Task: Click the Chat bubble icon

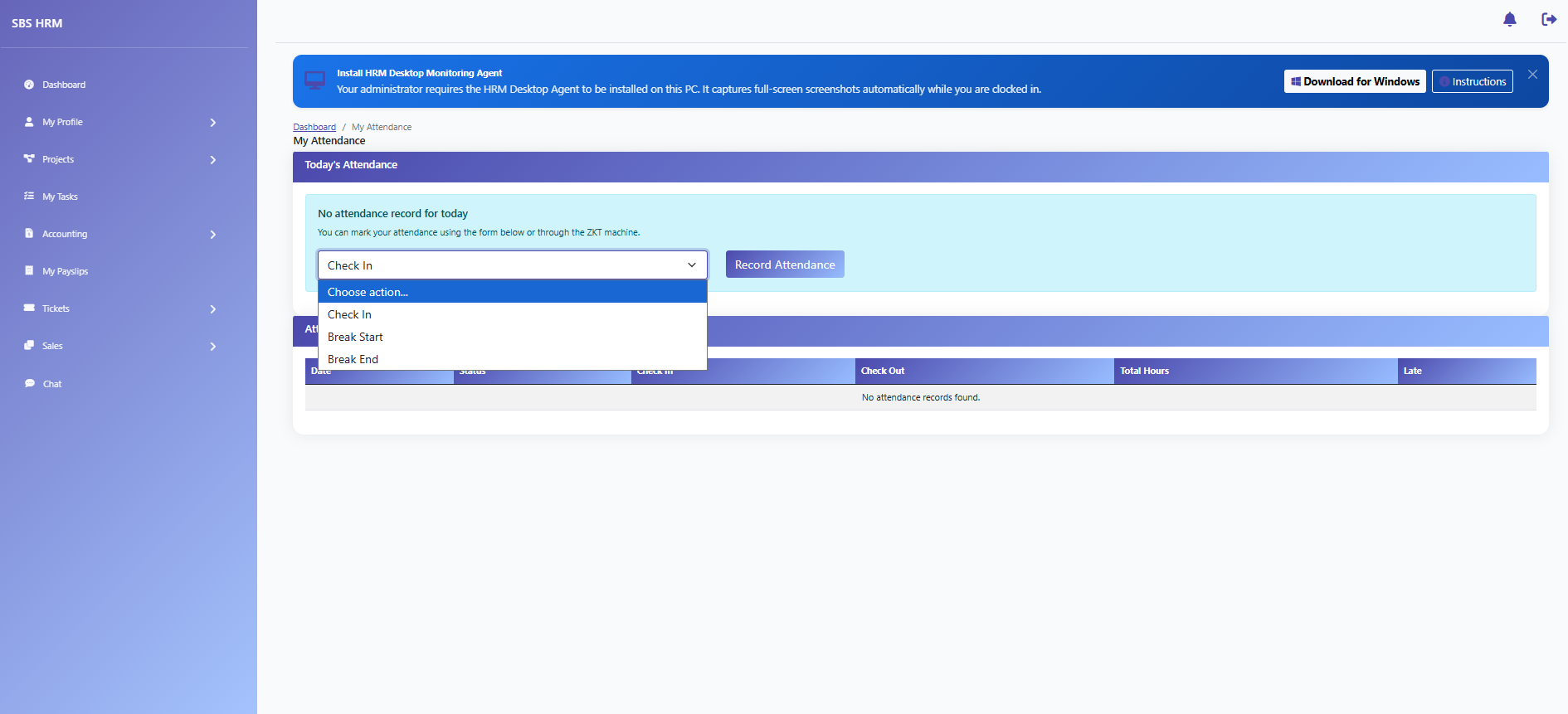Action: [29, 383]
